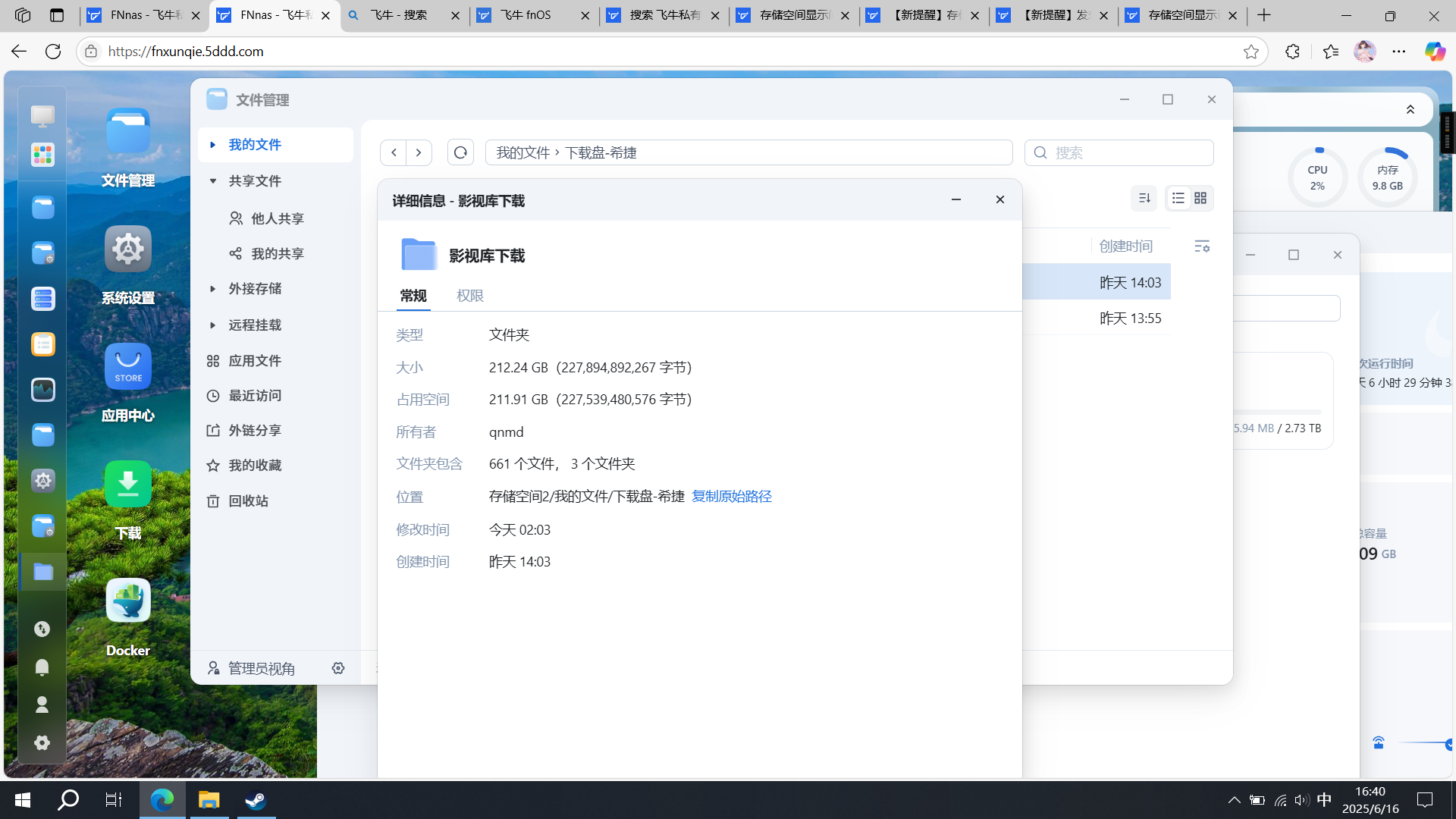
Task: Select the highlighted dark-blue folder dock icon
Action: pos(42,572)
